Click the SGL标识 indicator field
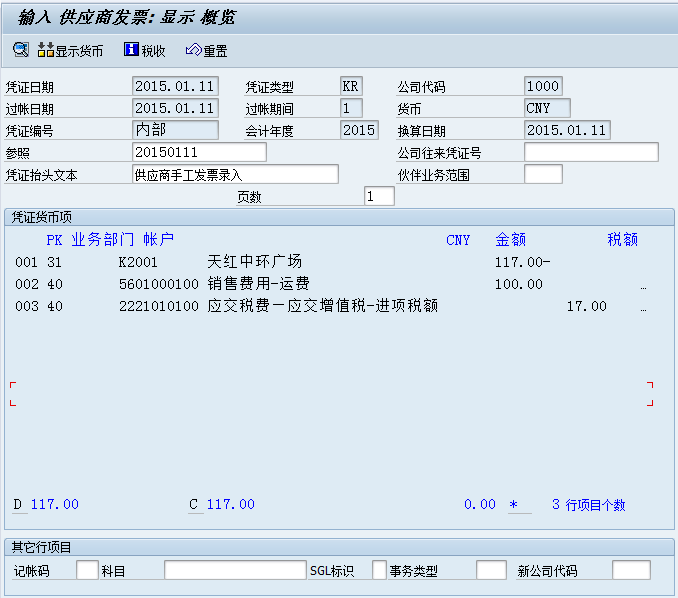Screen dimensions: 678x598 tap(379, 570)
